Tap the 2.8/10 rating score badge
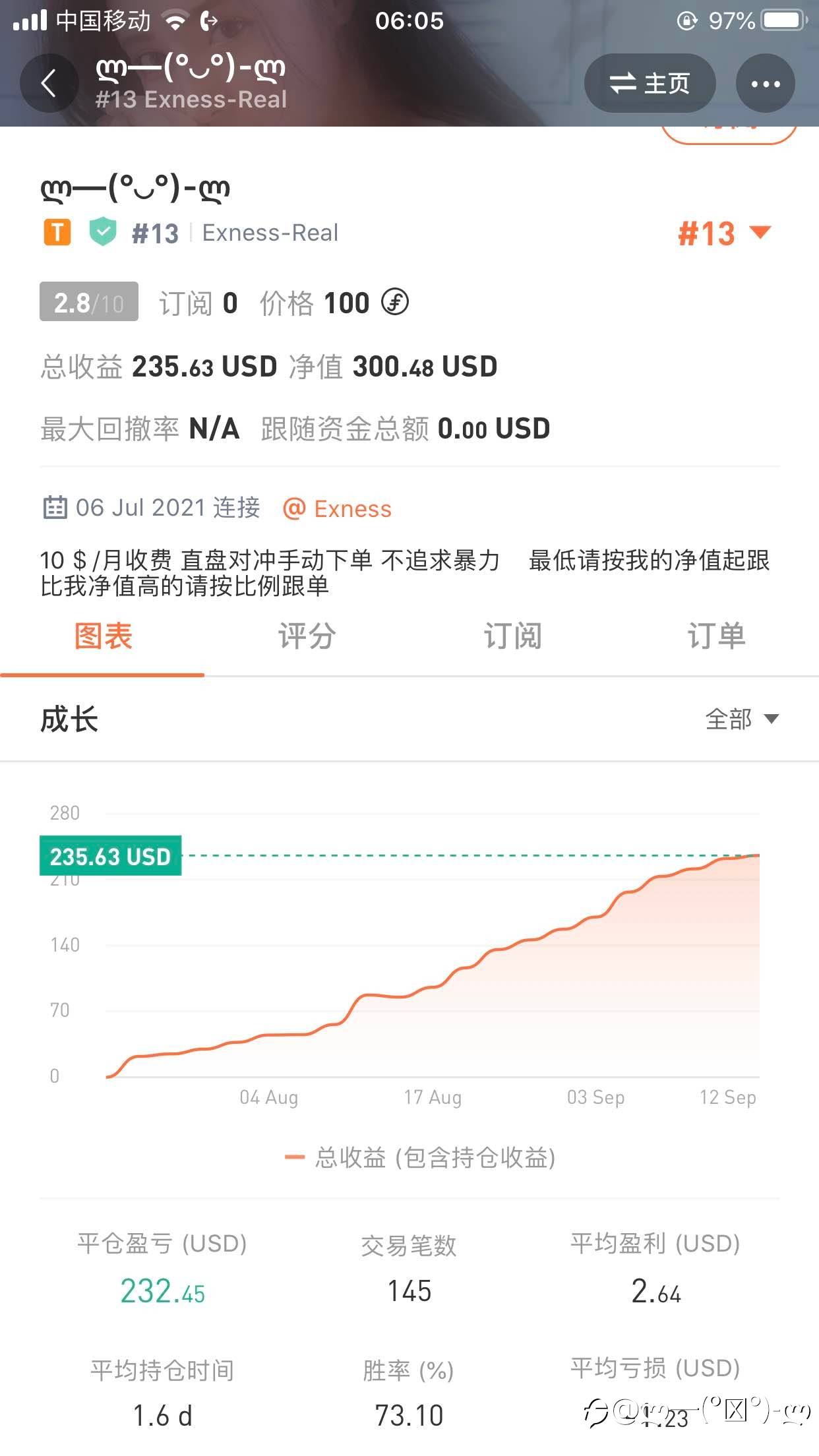The width and height of the screenshot is (819, 1456). tap(89, 302)
